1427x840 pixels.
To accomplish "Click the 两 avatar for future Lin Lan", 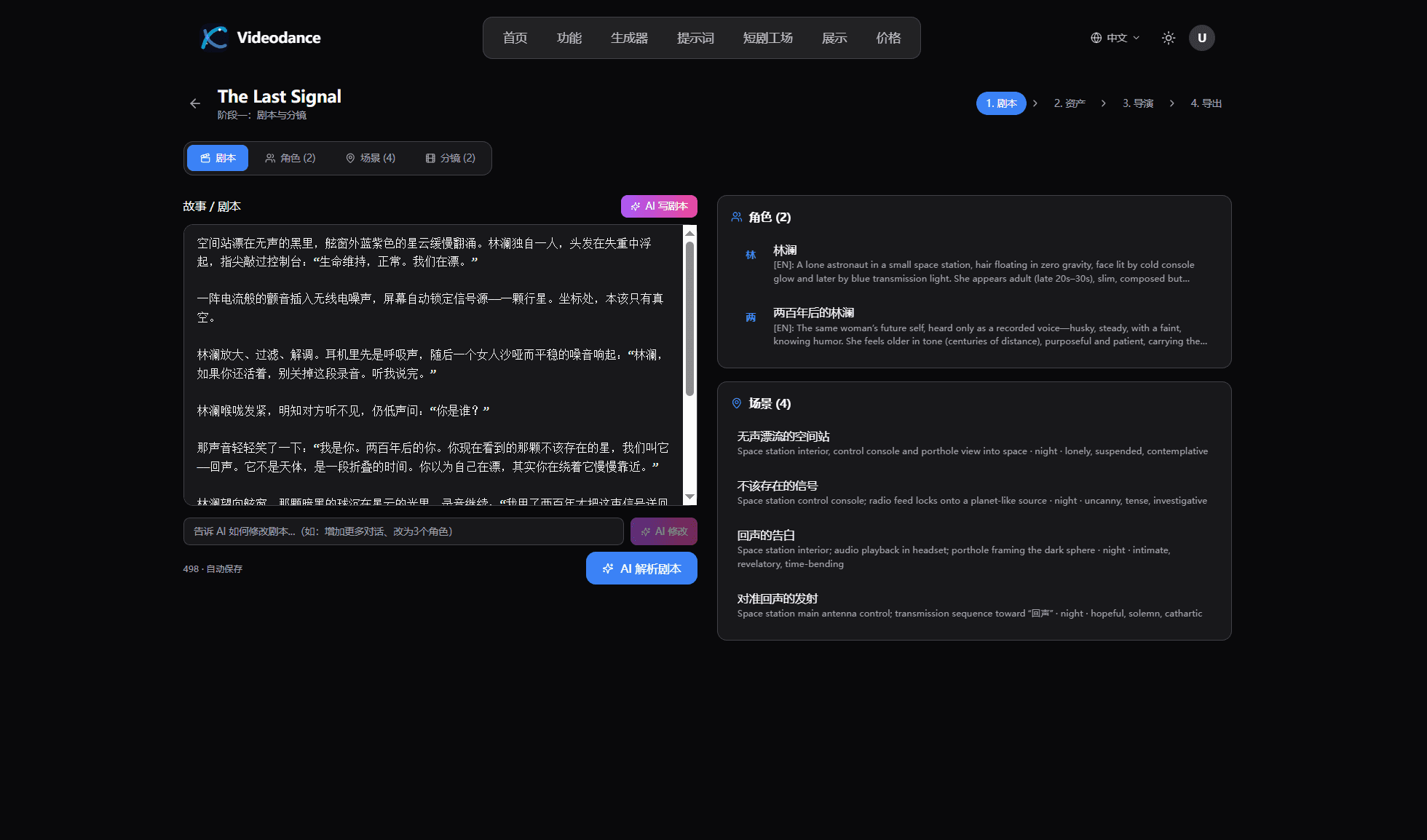I will tap(751, 317).
